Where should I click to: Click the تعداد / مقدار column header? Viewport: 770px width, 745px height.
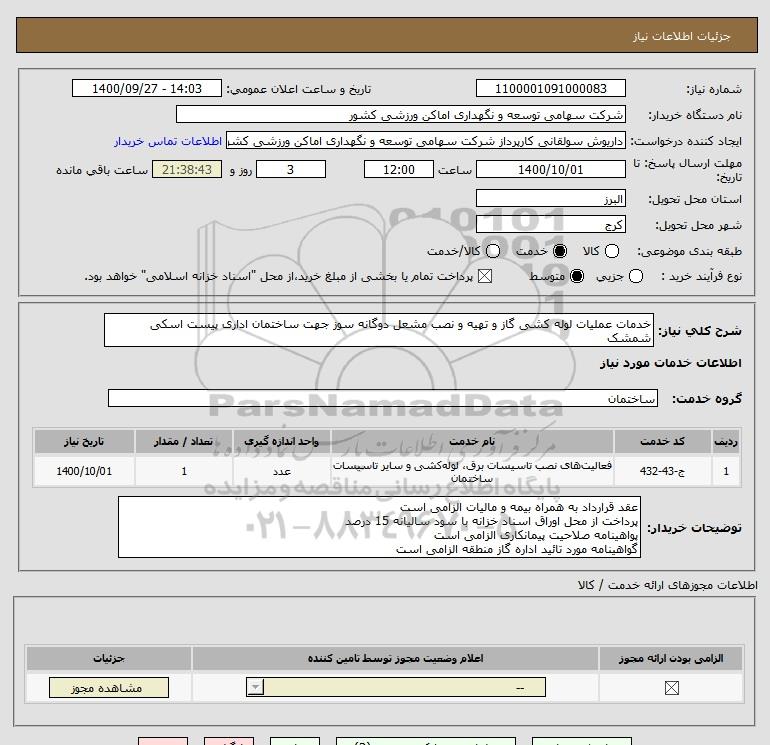tap(184, 441)
